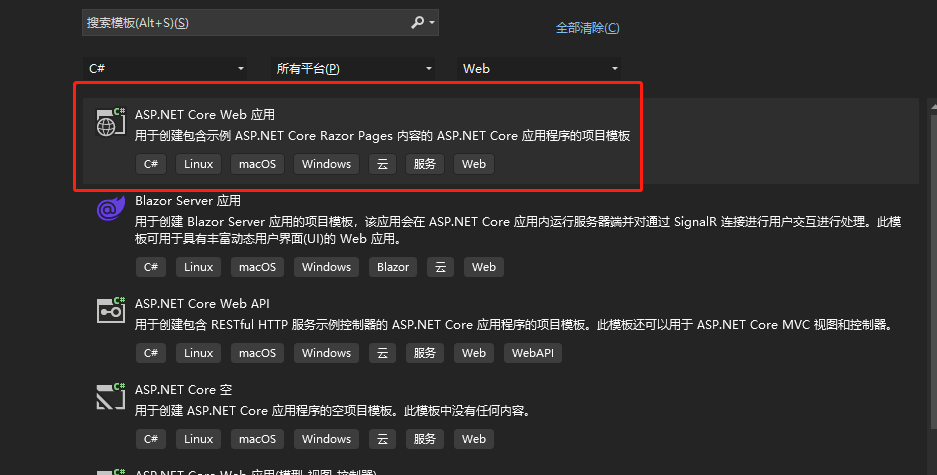Click the ASP.NET Core 空 description text
Image resolution: width=937 pixels, height=475 pixels.
(x=333, y=411)
